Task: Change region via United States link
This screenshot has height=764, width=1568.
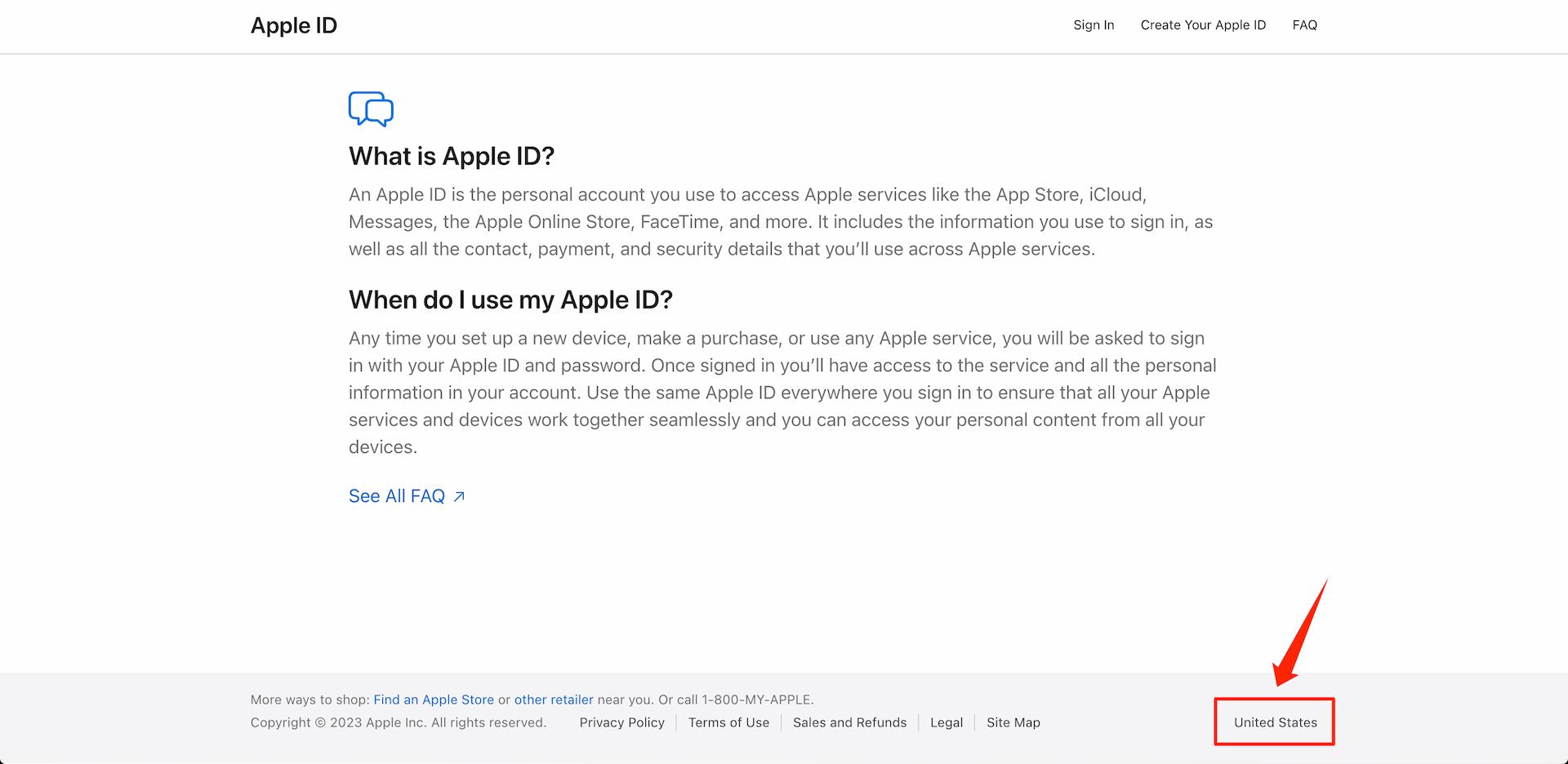Action: [1275, 722]
